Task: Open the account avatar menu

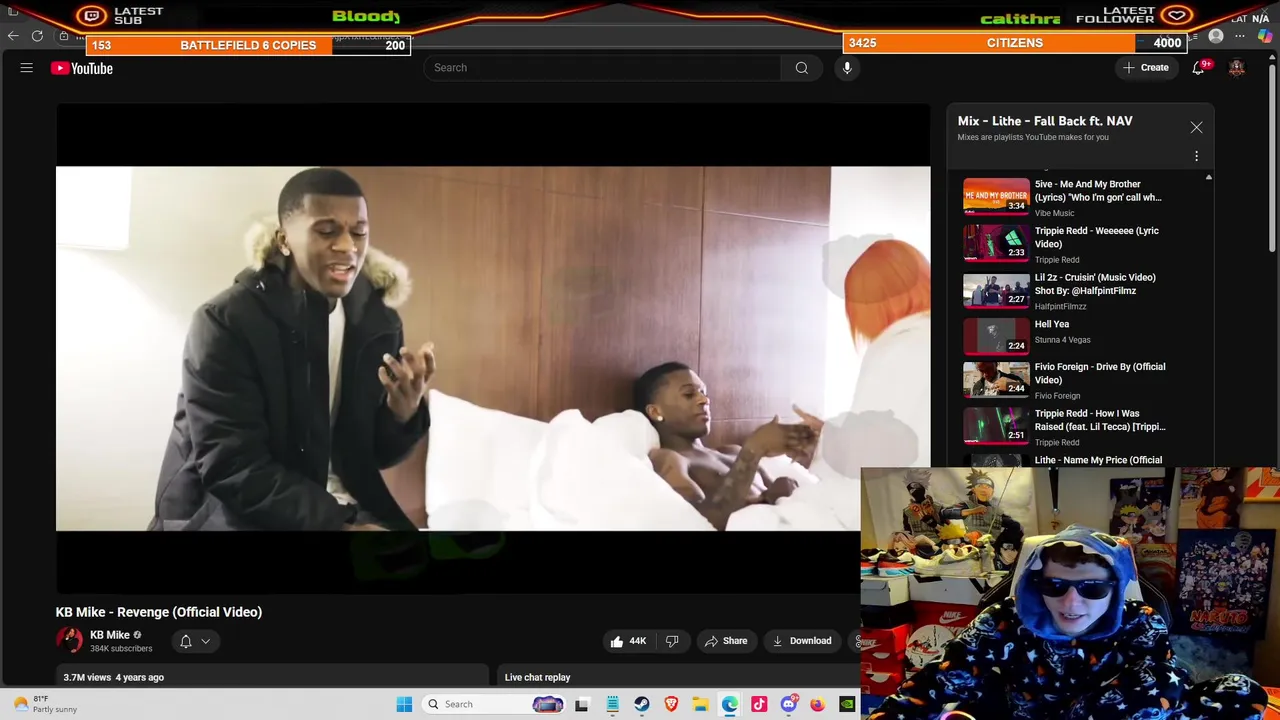Action: (1237, 68)
